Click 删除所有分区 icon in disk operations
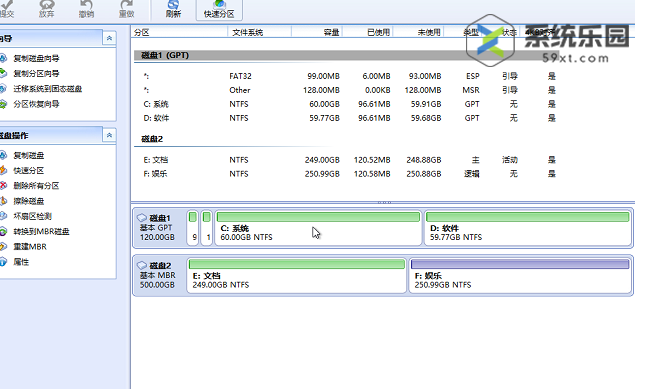This screenshot has height=389, width=652. coord(3,185)
